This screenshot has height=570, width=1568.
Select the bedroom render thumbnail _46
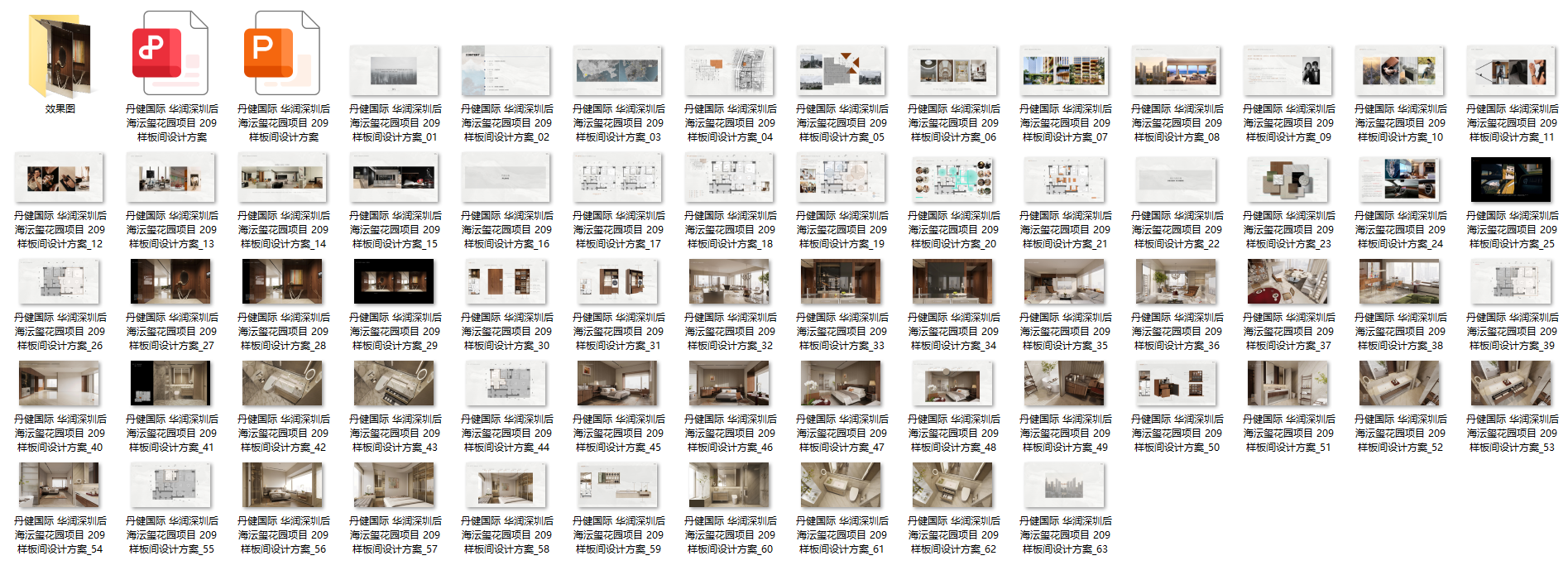tap(729, 383)
